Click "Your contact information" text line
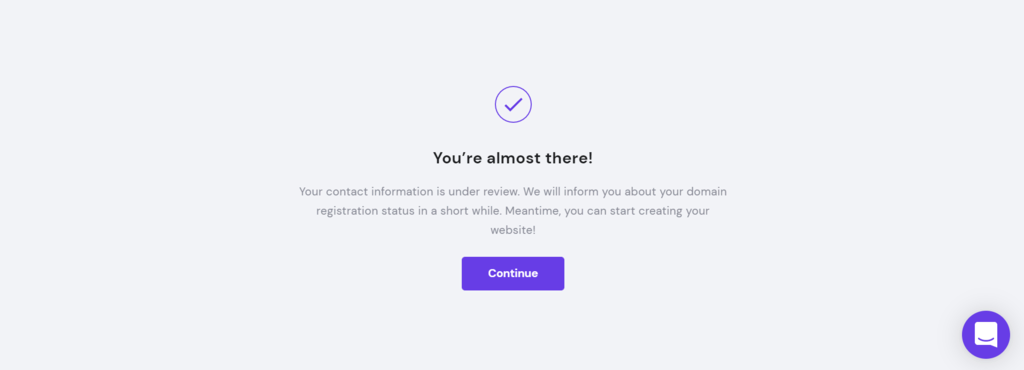 [513, 192]
